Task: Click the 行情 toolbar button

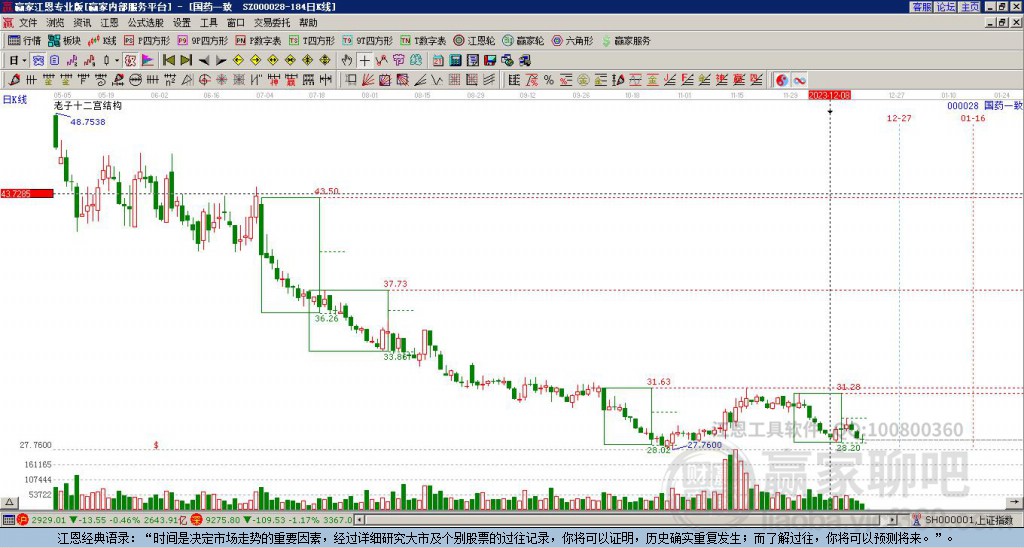Action: [x=24, y=40]
